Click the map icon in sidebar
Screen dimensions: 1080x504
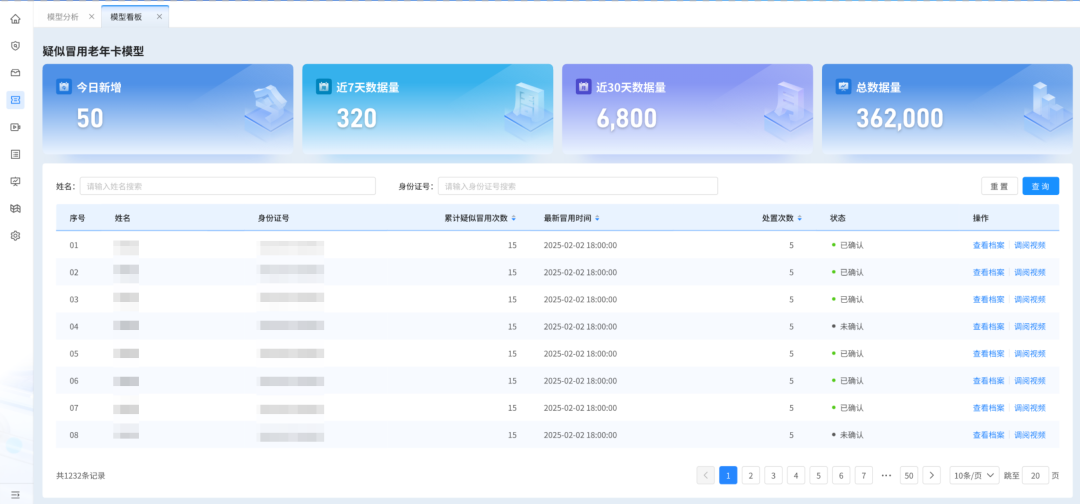tap(15, 208)
